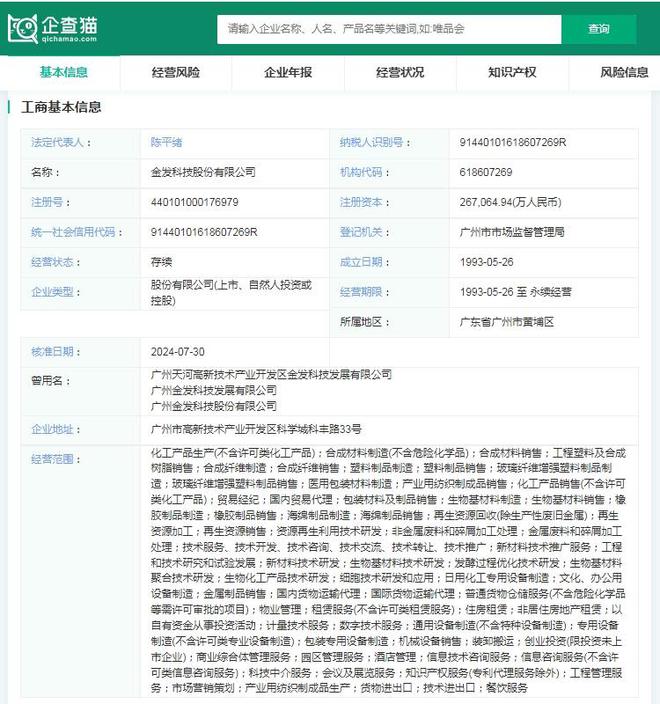This screenshot has height=704, width=660.
Task: Select registration number 440101000176979
Action: pyautogui.click(x=194, y=202)
